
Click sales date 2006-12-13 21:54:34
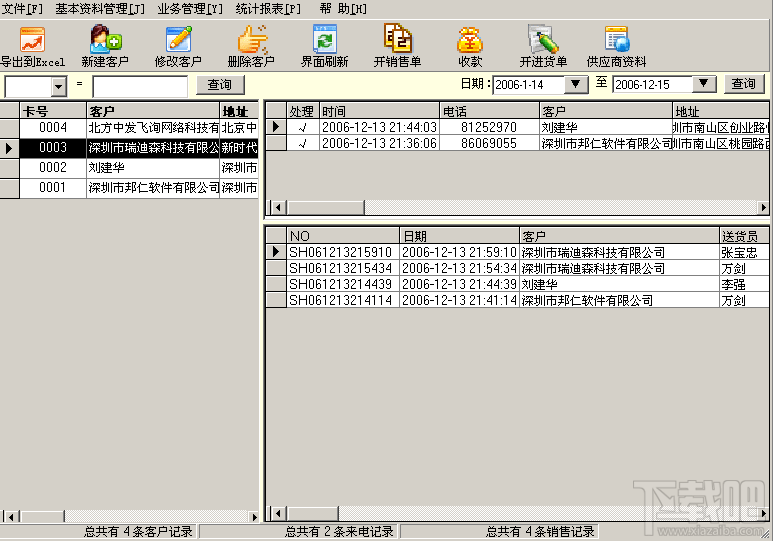point(459,268)
